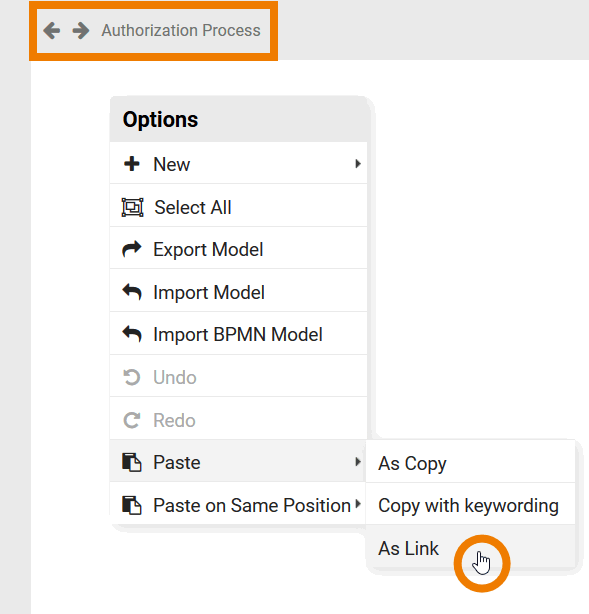Expand the Paste on Same Position arrow
This screenshot has width=589, height=614.
tap(358, 504)
